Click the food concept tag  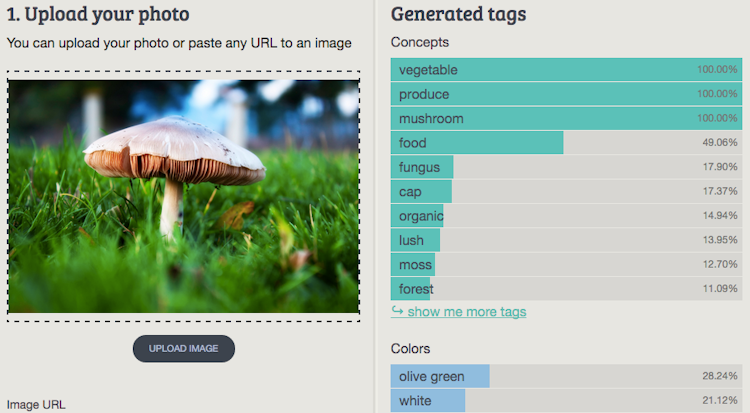(x=566, y=143)
